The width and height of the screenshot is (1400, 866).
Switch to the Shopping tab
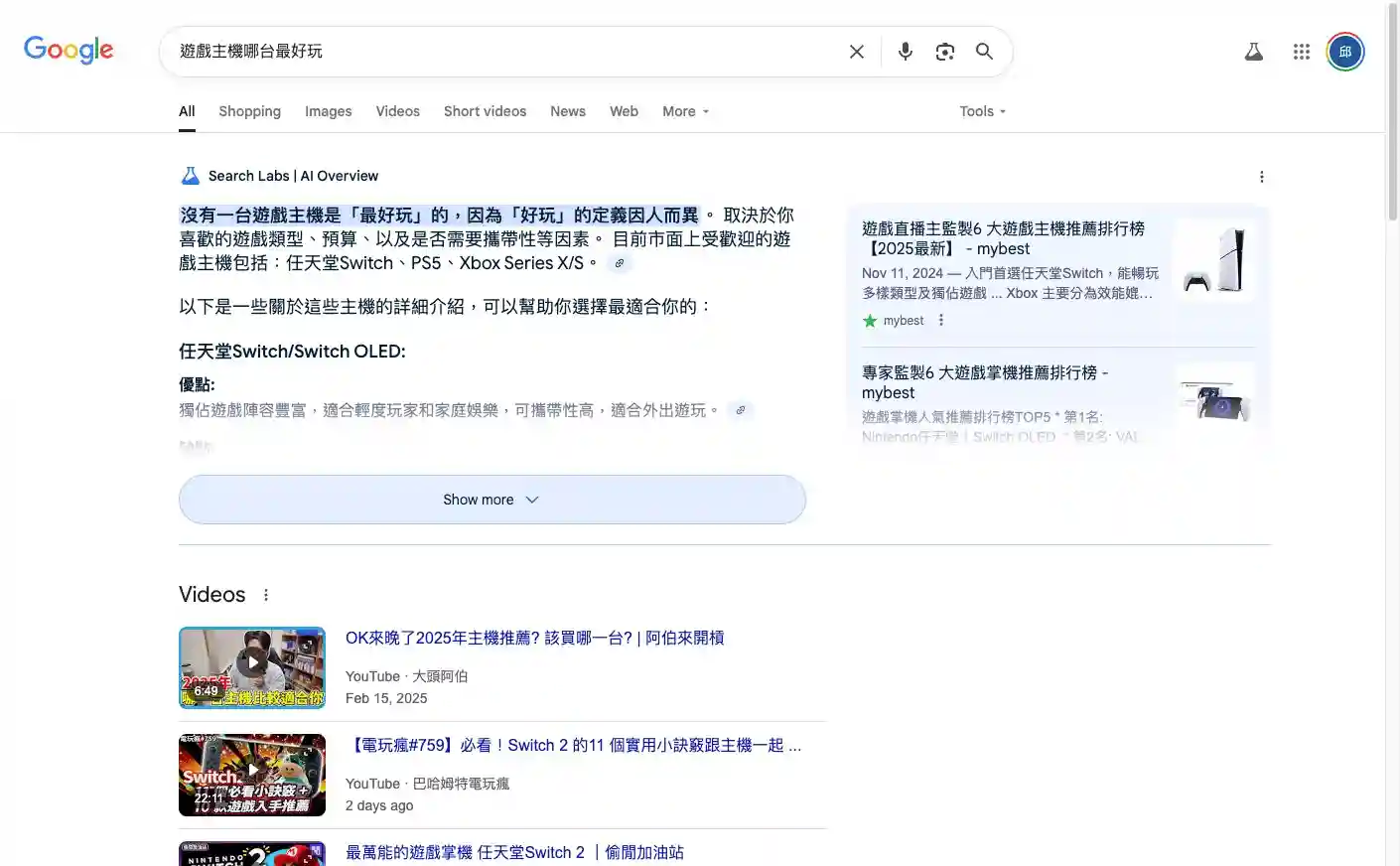[249, 111]
